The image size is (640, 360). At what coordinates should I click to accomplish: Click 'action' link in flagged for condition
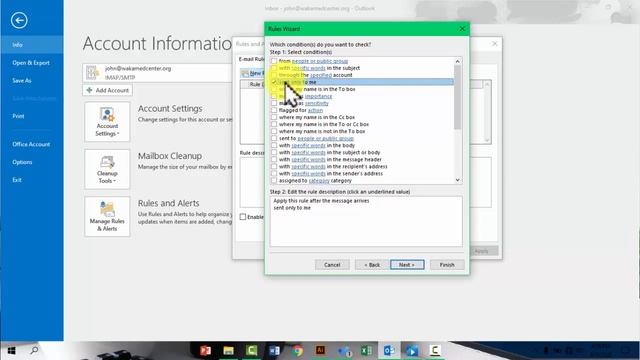[x=315, y=110]
